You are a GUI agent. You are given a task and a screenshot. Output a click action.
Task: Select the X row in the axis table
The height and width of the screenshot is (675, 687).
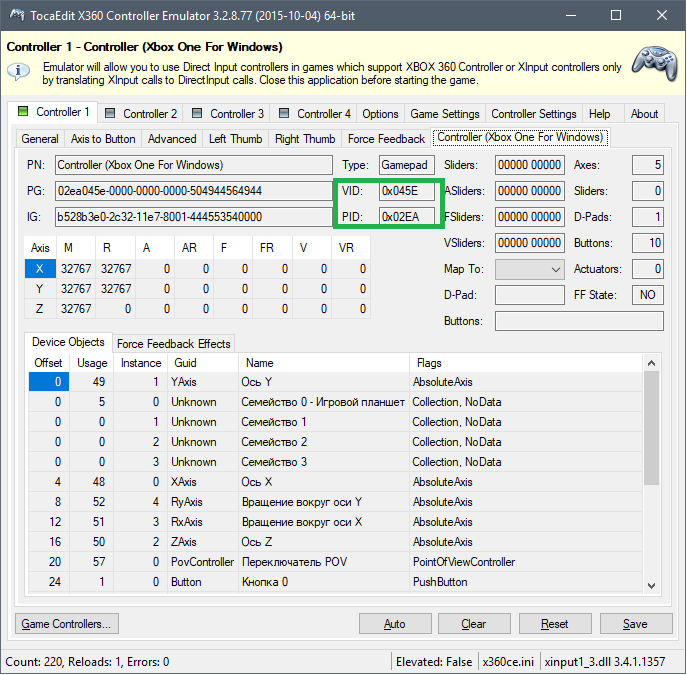(197, 269)
